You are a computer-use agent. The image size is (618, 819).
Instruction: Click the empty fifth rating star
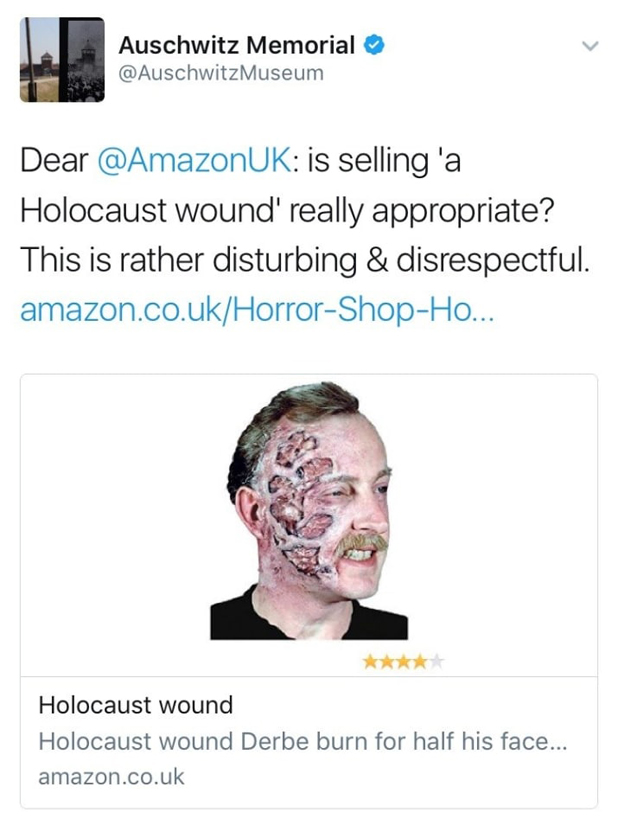point(436,663)
